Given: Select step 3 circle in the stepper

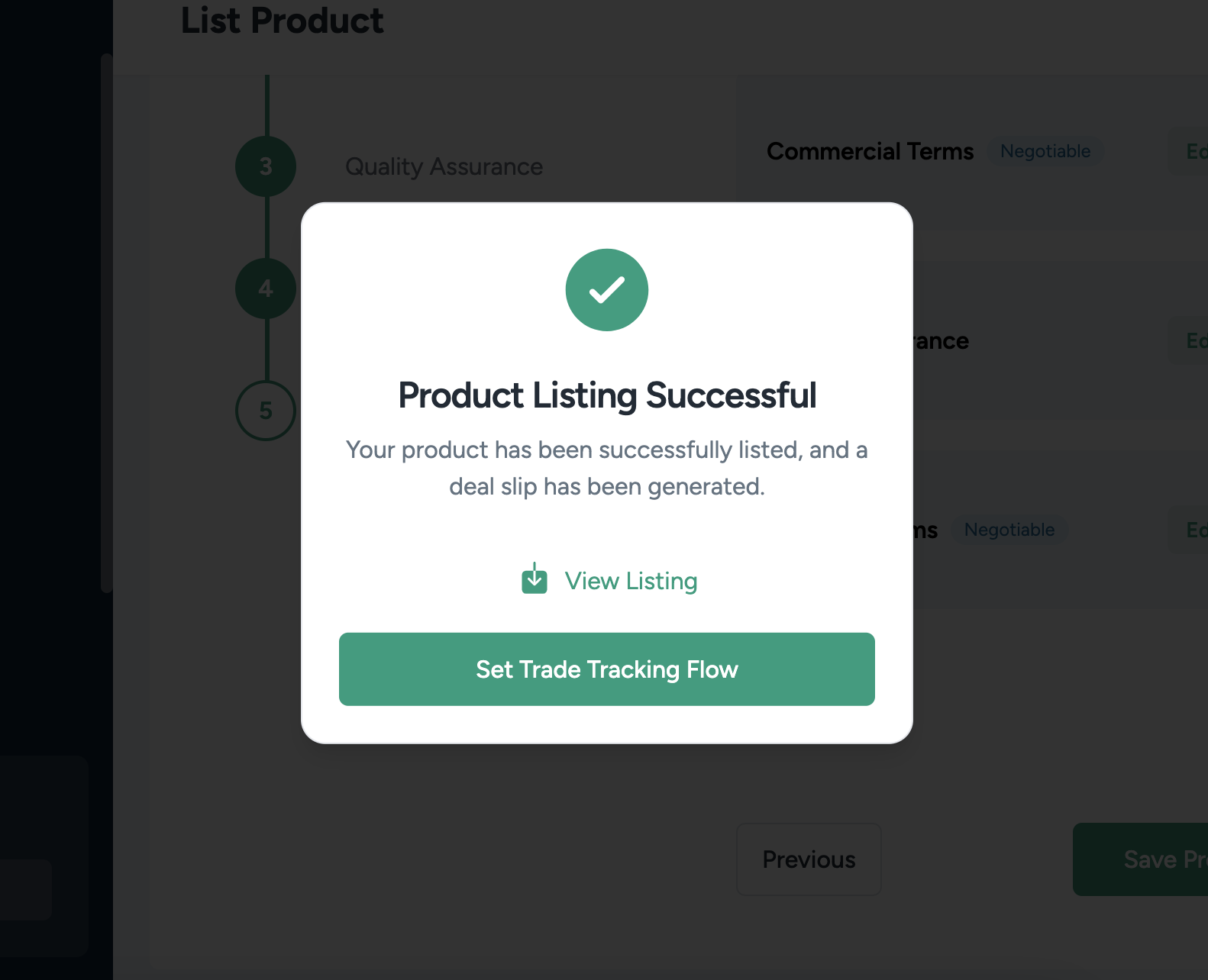Looking at the screenshot, I should coord(266,166).
